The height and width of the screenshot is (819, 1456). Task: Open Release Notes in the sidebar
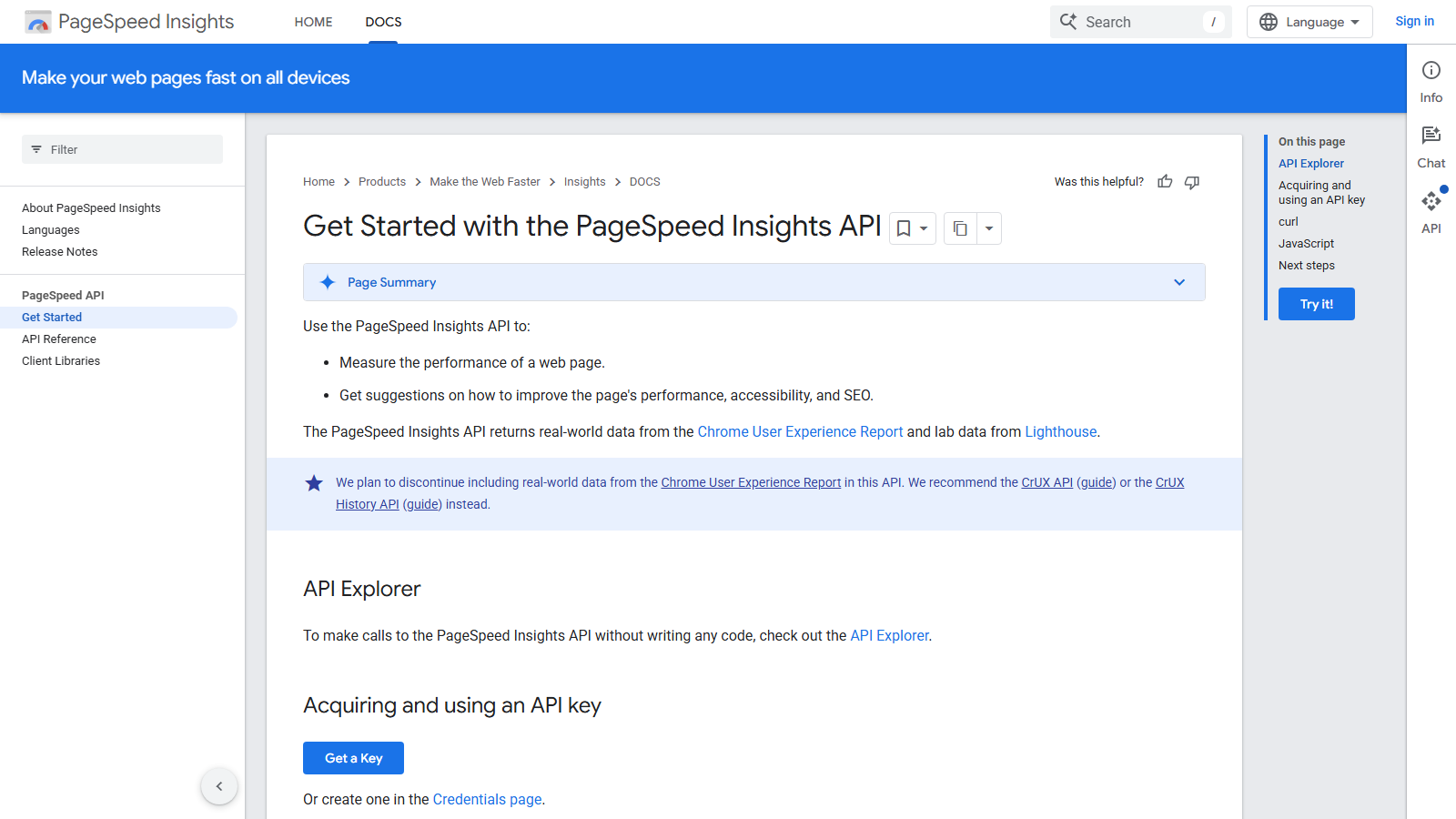[x=60, y=252]
